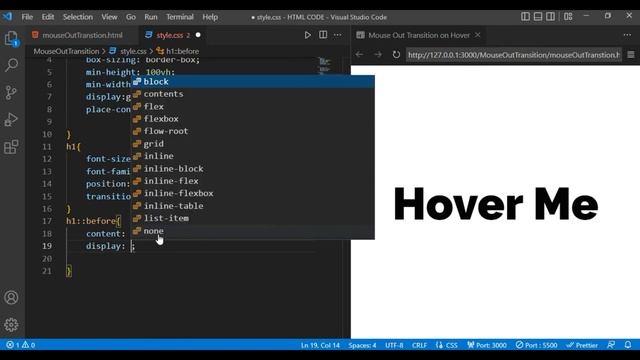Image resolution: width=640 pixels, height=360 pixels.
Task: Choose 'grid' from the suggestion list
Action: (253, 144)
